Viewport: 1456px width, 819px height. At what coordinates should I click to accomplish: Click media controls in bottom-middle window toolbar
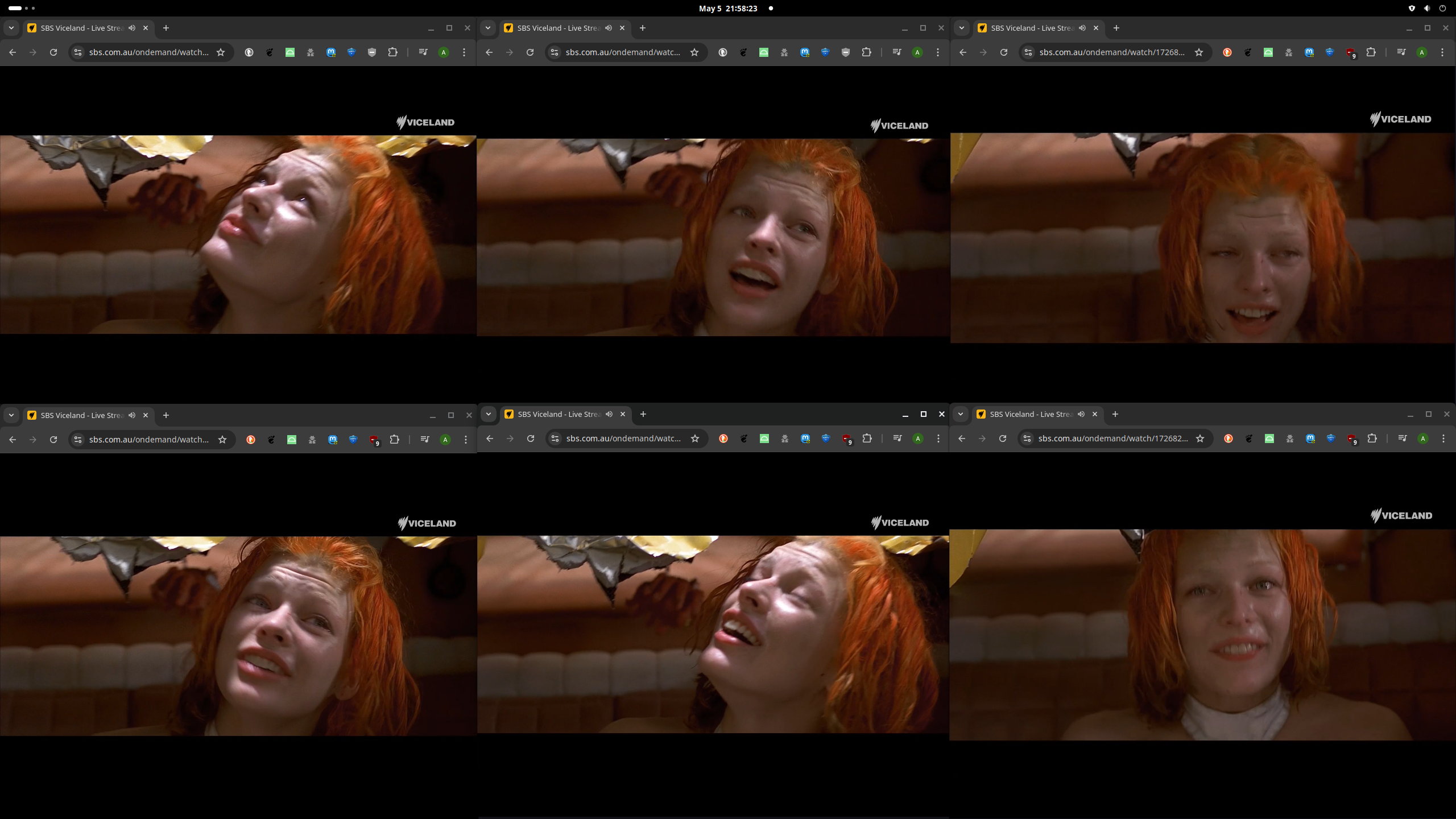897,439
